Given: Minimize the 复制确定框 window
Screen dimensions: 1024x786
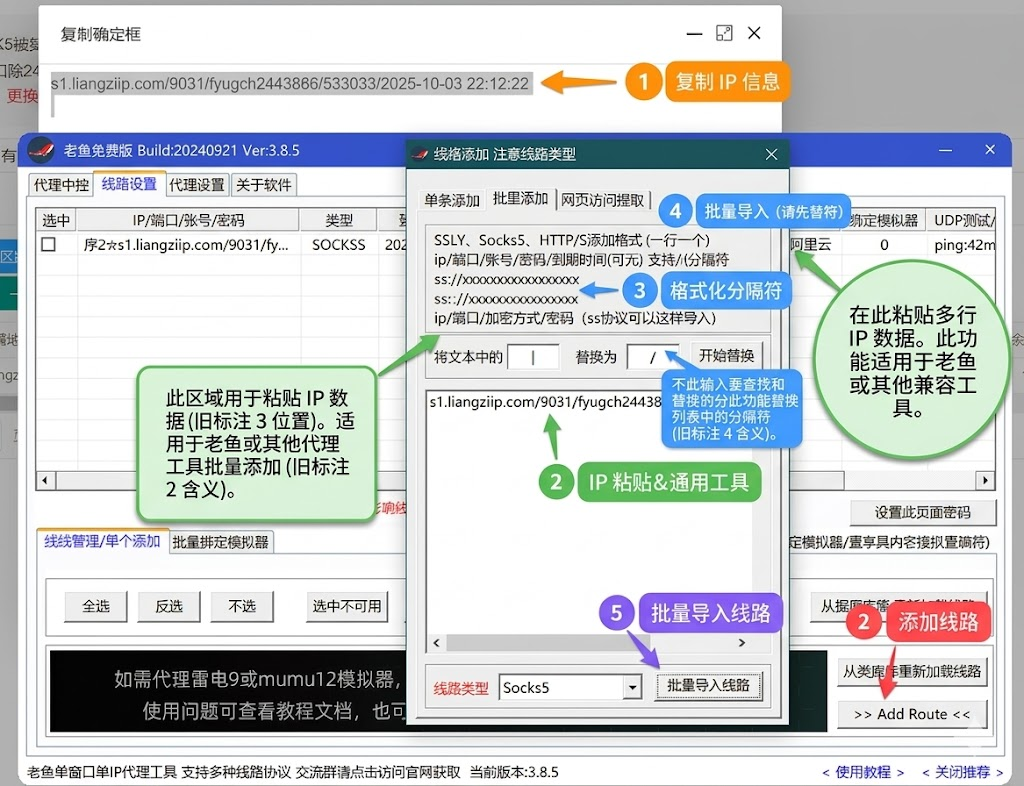Looking at the screenshot, I should pos(694,33).
